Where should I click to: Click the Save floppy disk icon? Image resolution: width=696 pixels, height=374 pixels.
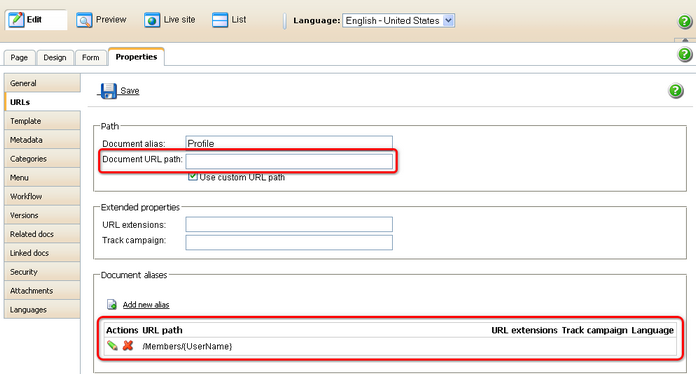tap(108, 91)
